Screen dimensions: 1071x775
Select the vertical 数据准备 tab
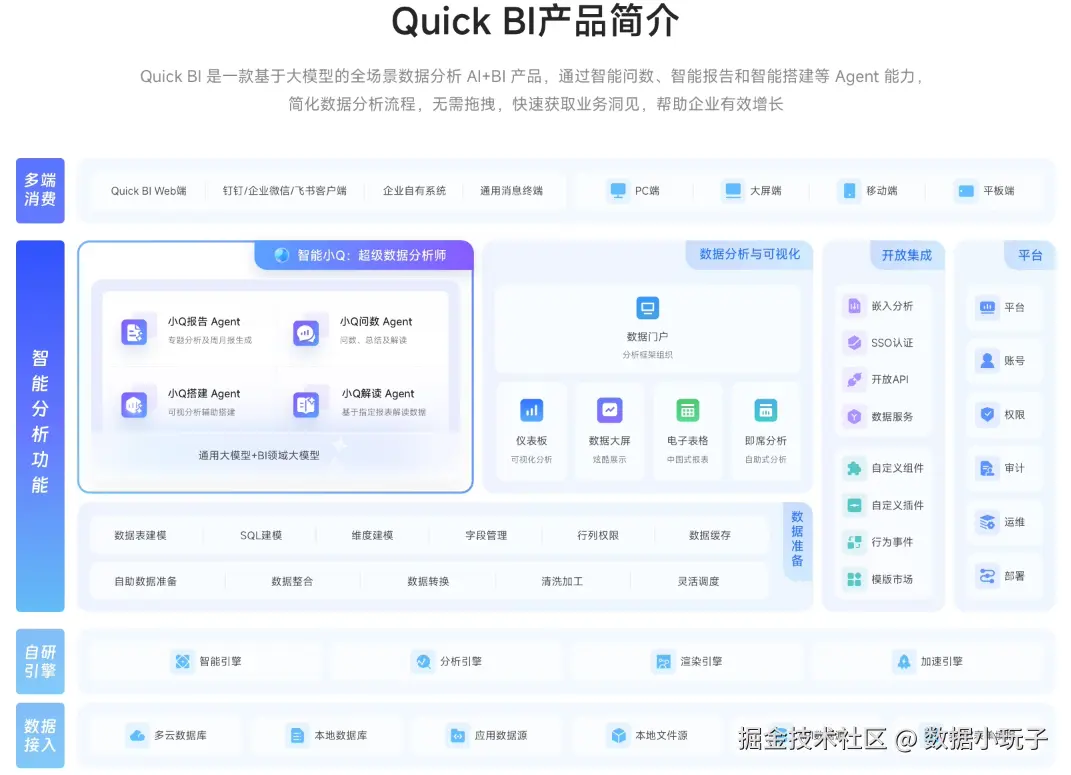(797, 539)
